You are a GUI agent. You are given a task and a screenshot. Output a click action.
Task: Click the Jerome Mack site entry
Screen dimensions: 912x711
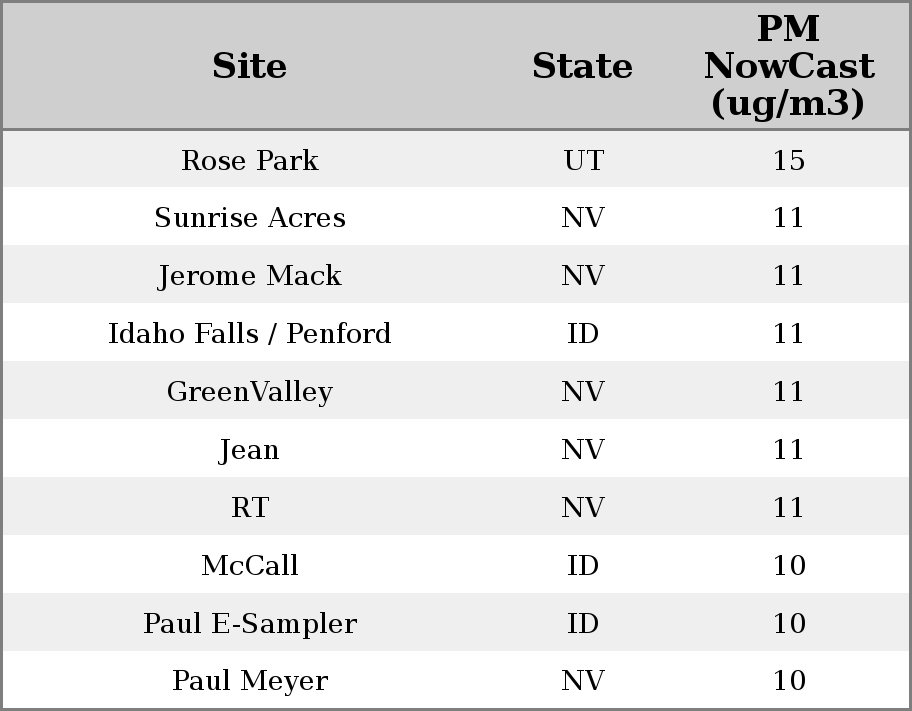pyautogui.click(x=250, y=276)
